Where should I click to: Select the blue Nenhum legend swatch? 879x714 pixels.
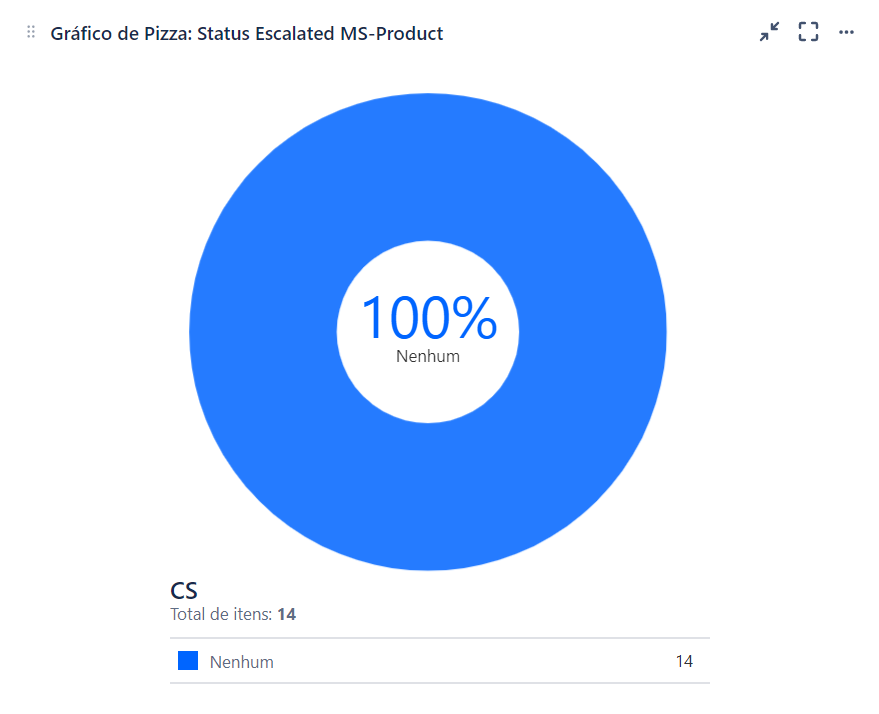point(188,660)
